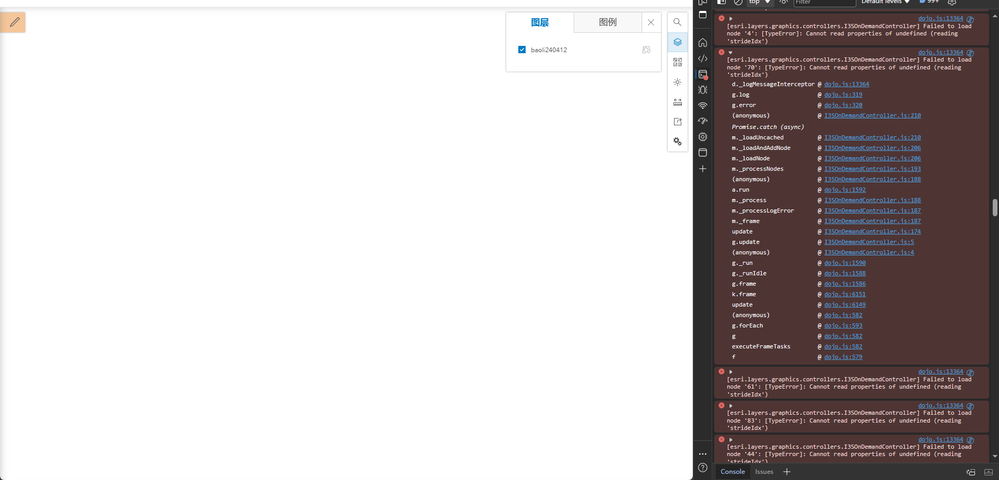This screenshot has width=999, height=480.
Task: Open the basemap gallery grid icon
Action: click(x=677, y=62)
